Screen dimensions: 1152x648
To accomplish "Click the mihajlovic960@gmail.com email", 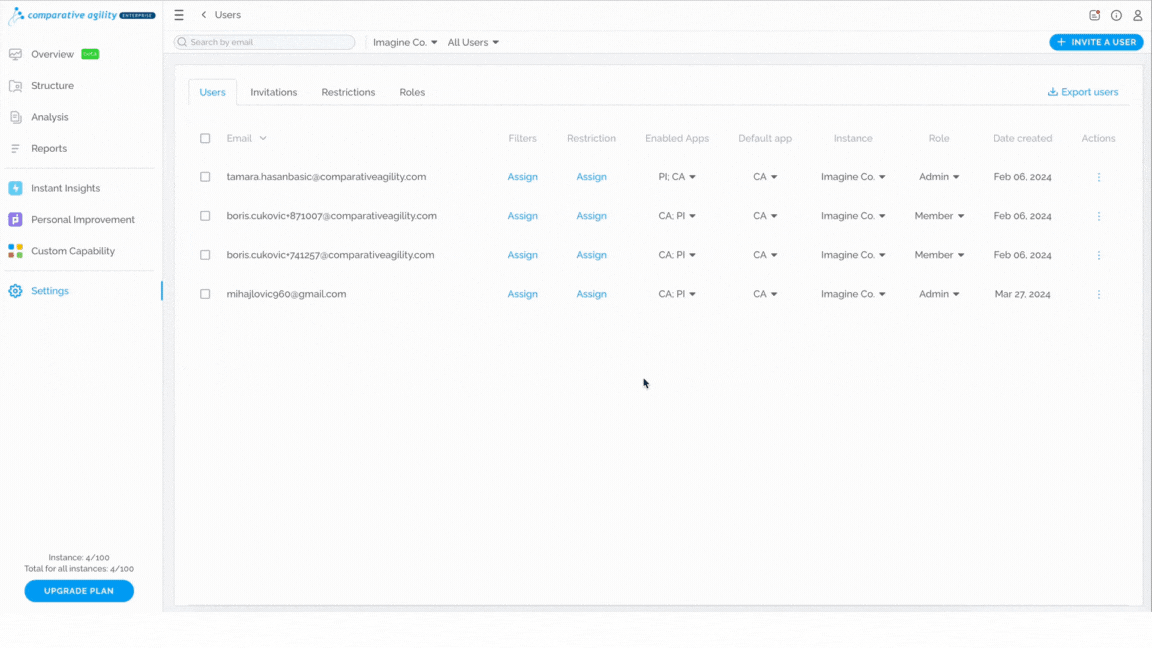I will [287, 294].
